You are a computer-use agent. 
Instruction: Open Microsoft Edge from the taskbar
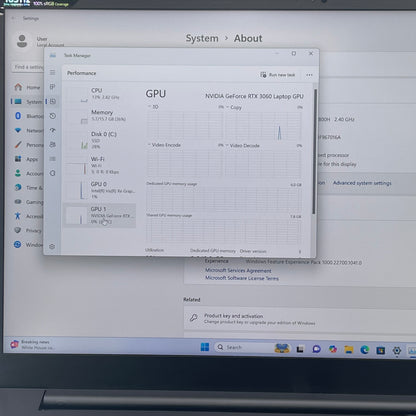click(x=365, y=350)
